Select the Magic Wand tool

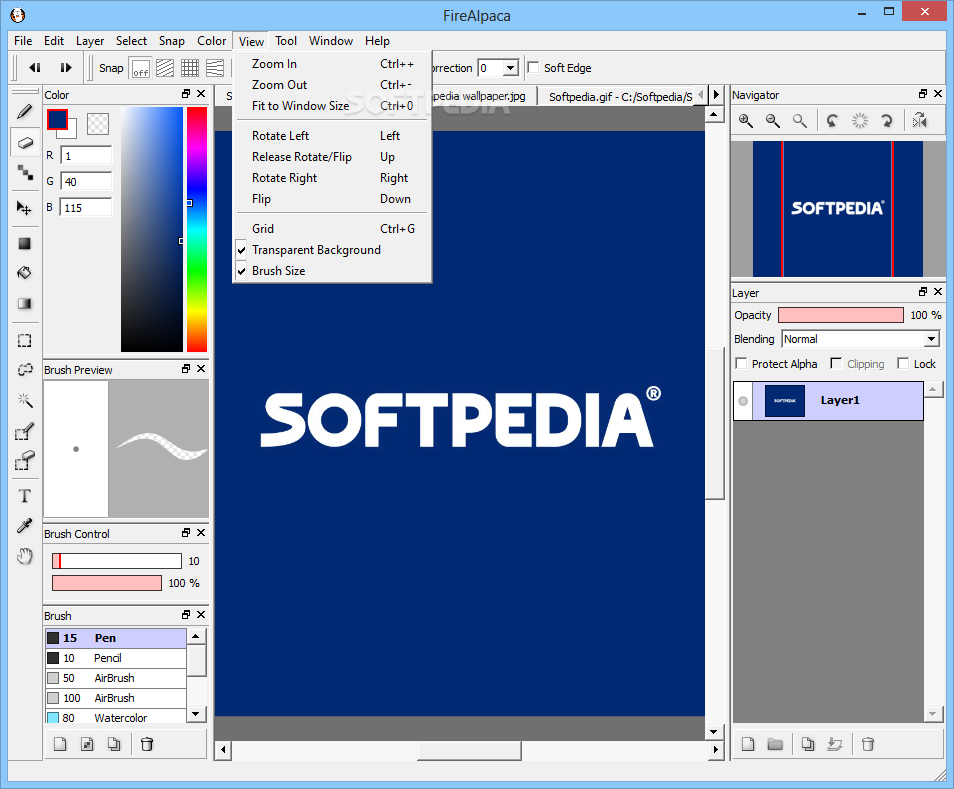tap(24, 400)
